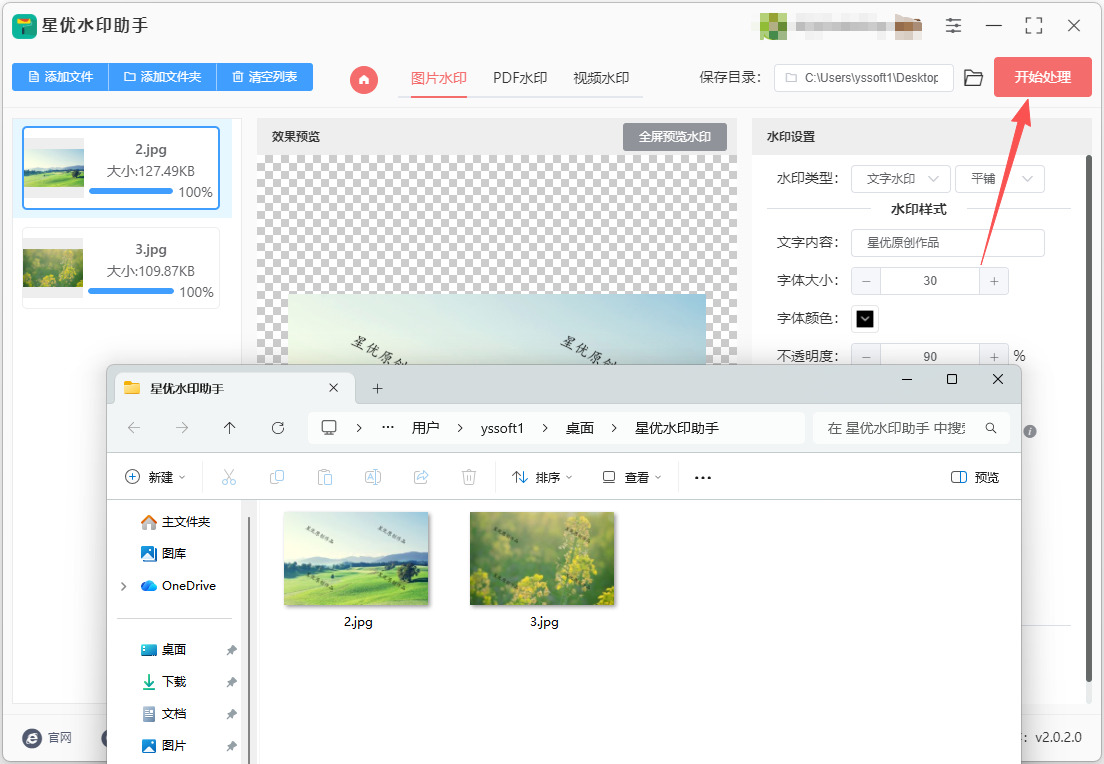Click the Copy icon in Explorer toolbar
This screenshot has width=1104, height=764.
coord(277,477)
